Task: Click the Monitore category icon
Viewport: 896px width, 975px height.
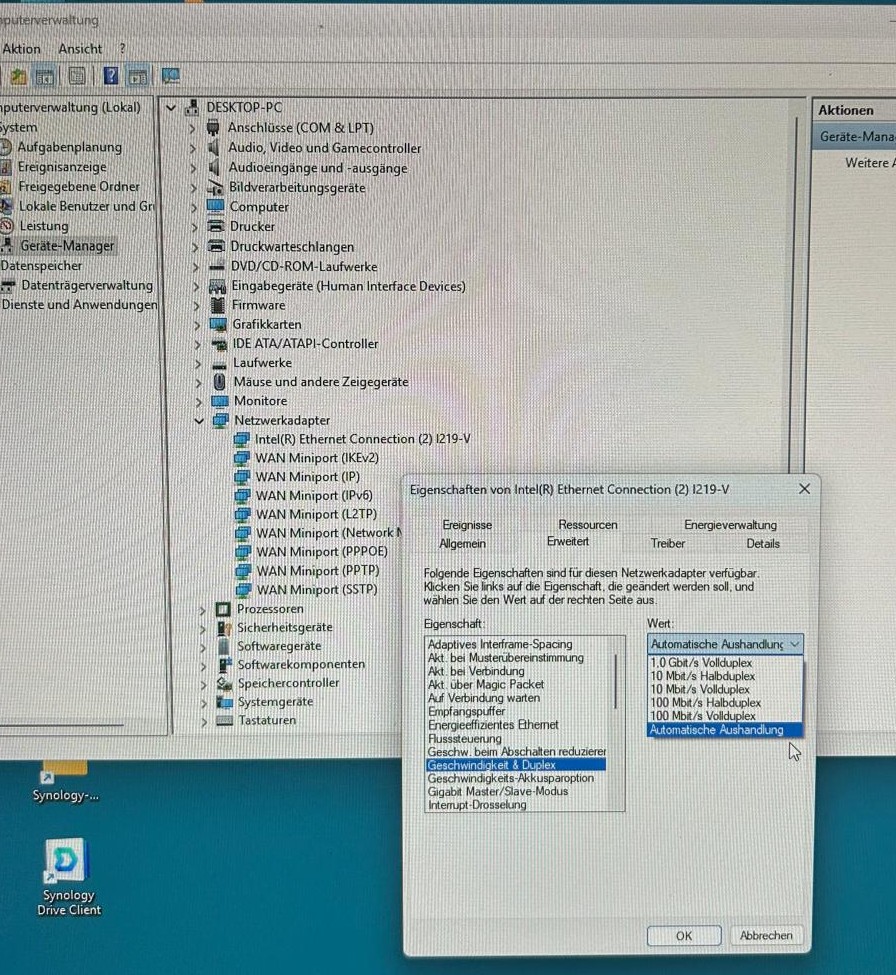Action: click(220, 401)
